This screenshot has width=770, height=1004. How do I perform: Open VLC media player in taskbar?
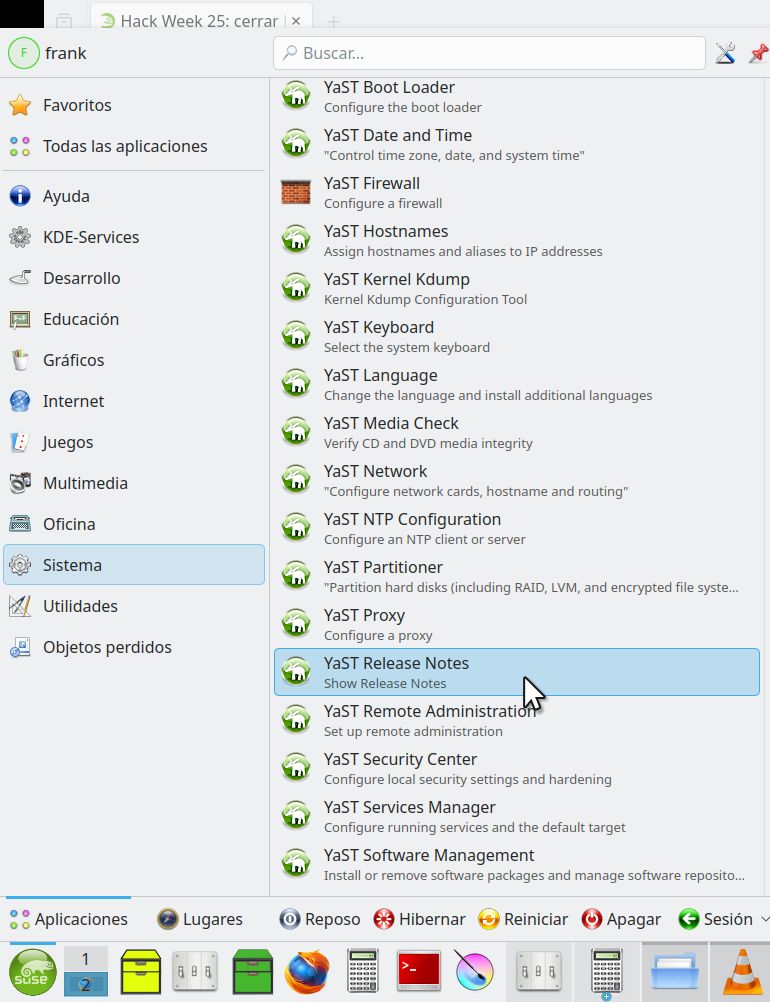point(741,971)
